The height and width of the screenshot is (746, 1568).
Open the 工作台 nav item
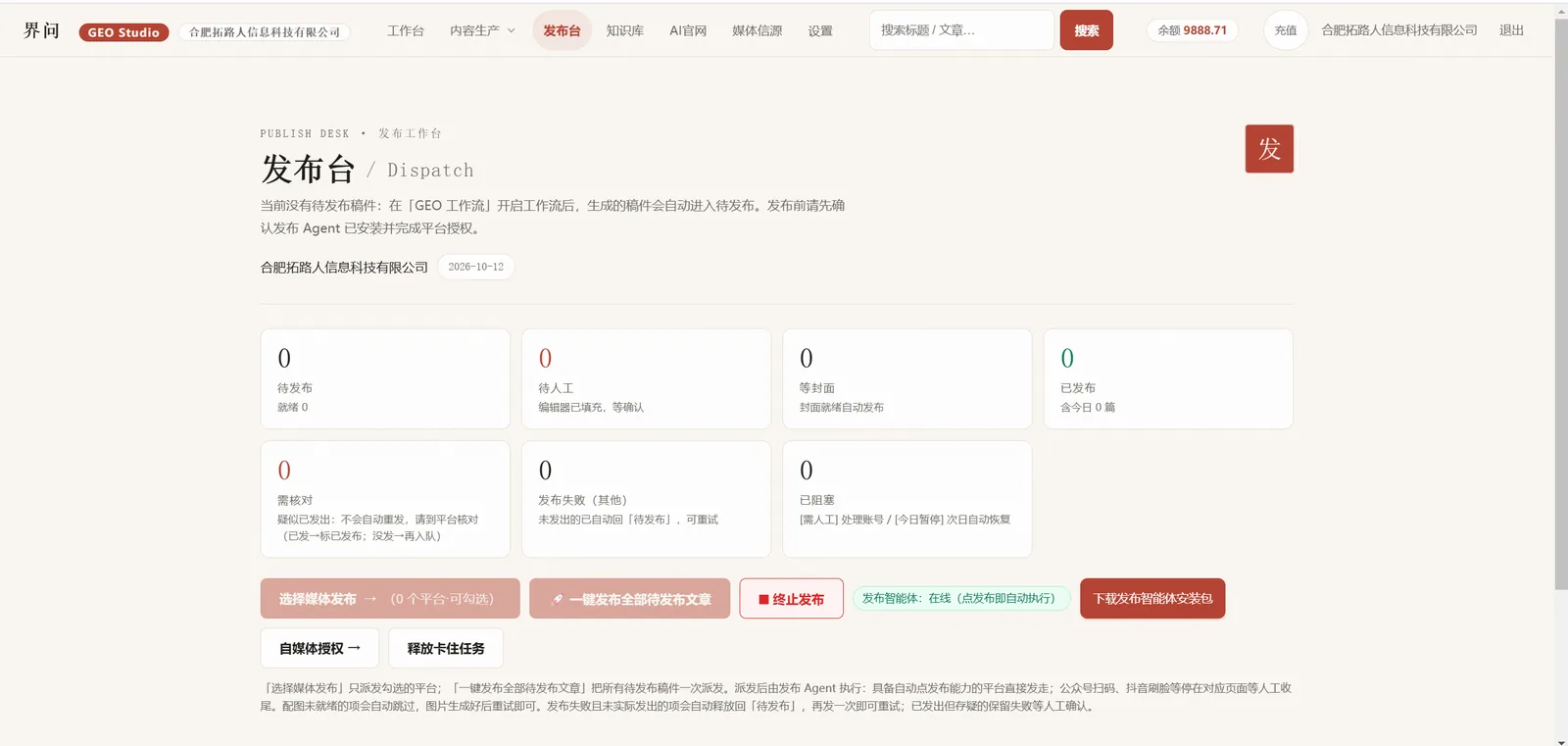[406, 30]
